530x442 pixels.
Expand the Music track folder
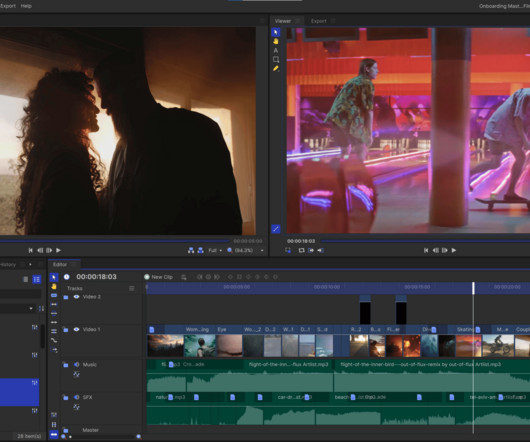tap(66, 365)
